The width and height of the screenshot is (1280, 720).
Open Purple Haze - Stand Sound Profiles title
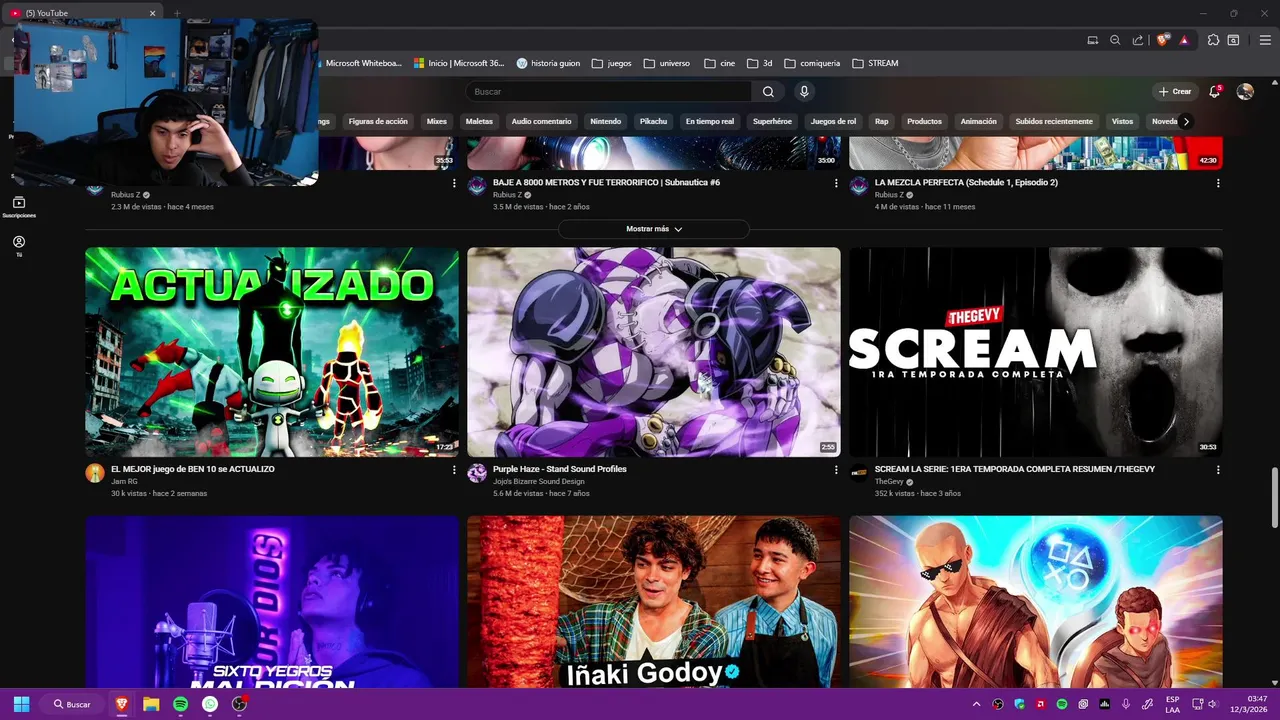click(x=560, y=469)
